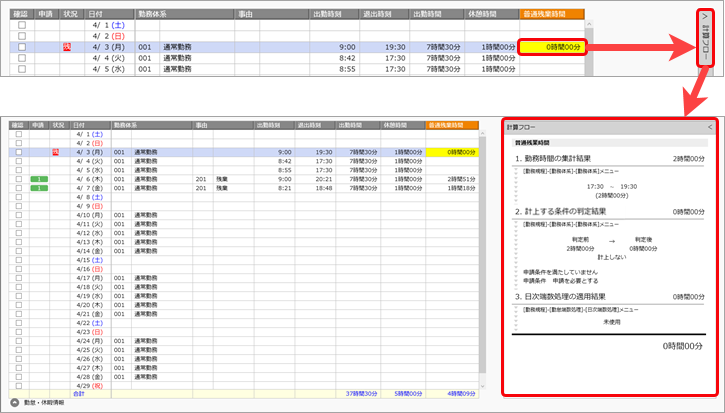
Task: Click the 勤務体系 column header in the full-month table
Action: [152, 125]
